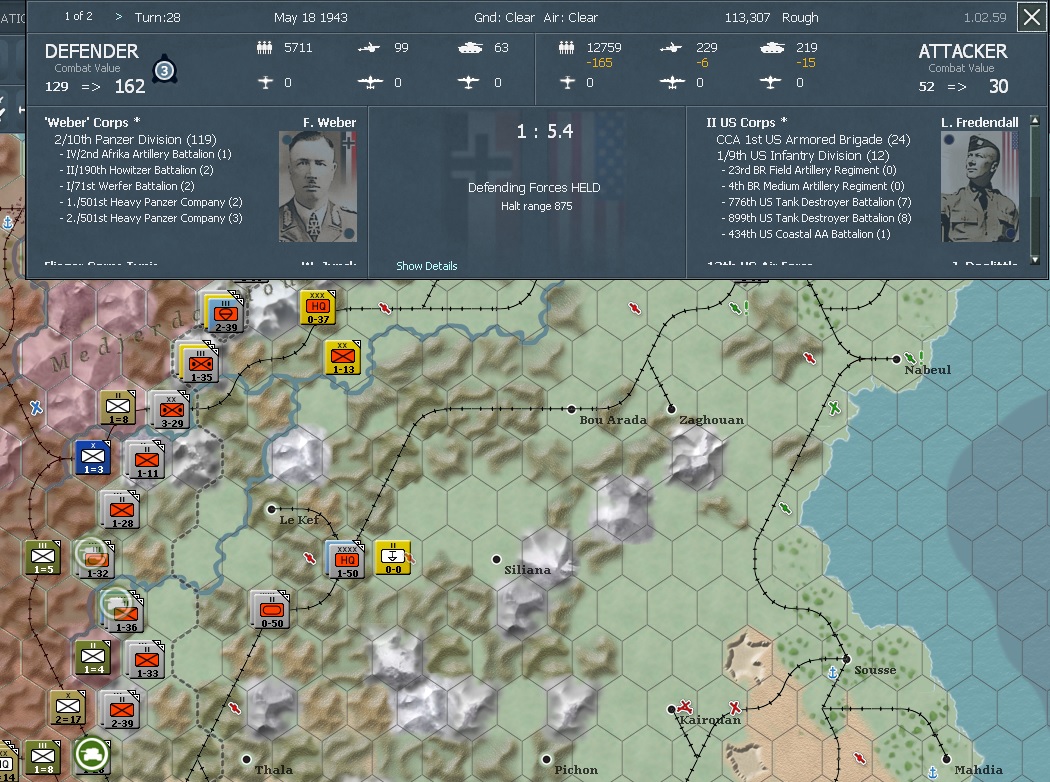Close the combat resolution window

click(1031, 17)
